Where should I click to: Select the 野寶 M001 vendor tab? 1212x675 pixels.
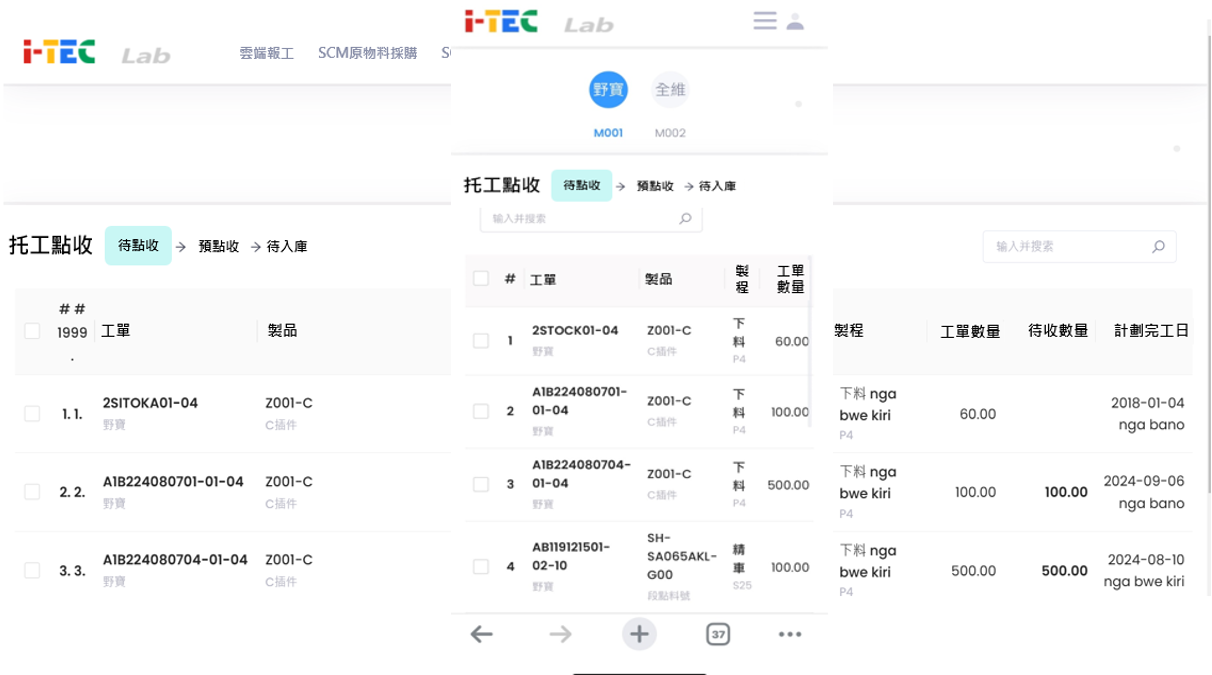(608, 90)
